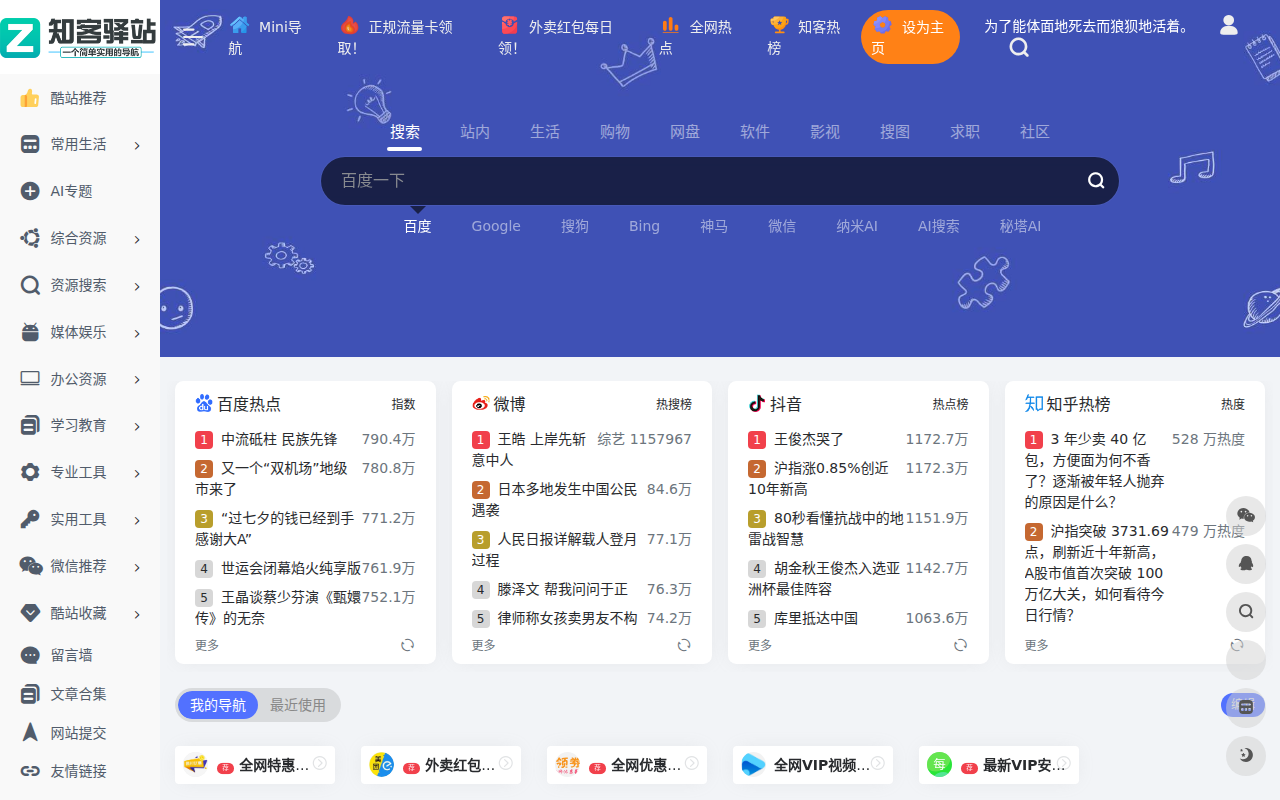The width and height of the screenshot is (1280, 800).
Task: Open the user account avatar icon
Action: click(1229, 26)
